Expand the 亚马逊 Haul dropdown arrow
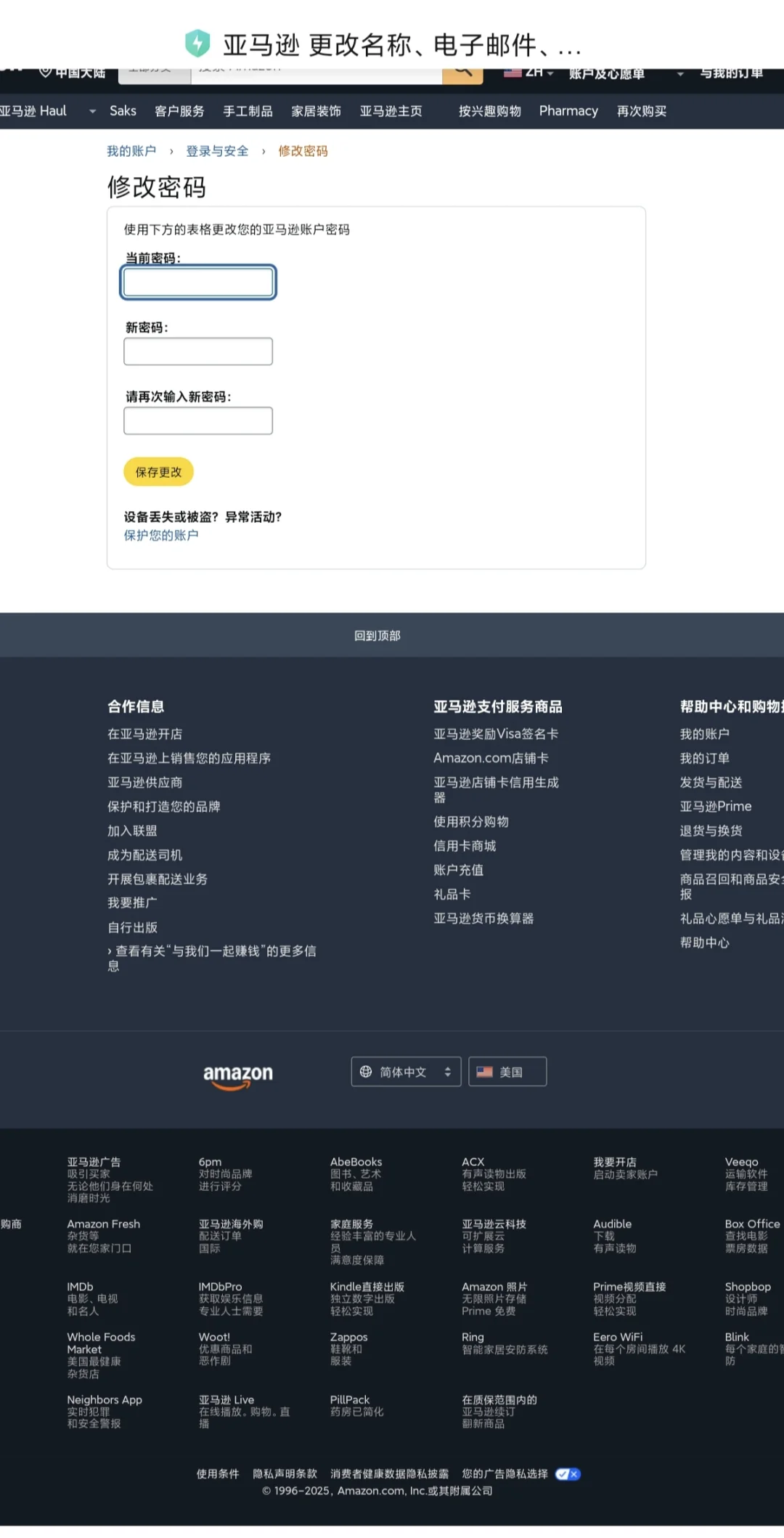 [x=92, y=111]
